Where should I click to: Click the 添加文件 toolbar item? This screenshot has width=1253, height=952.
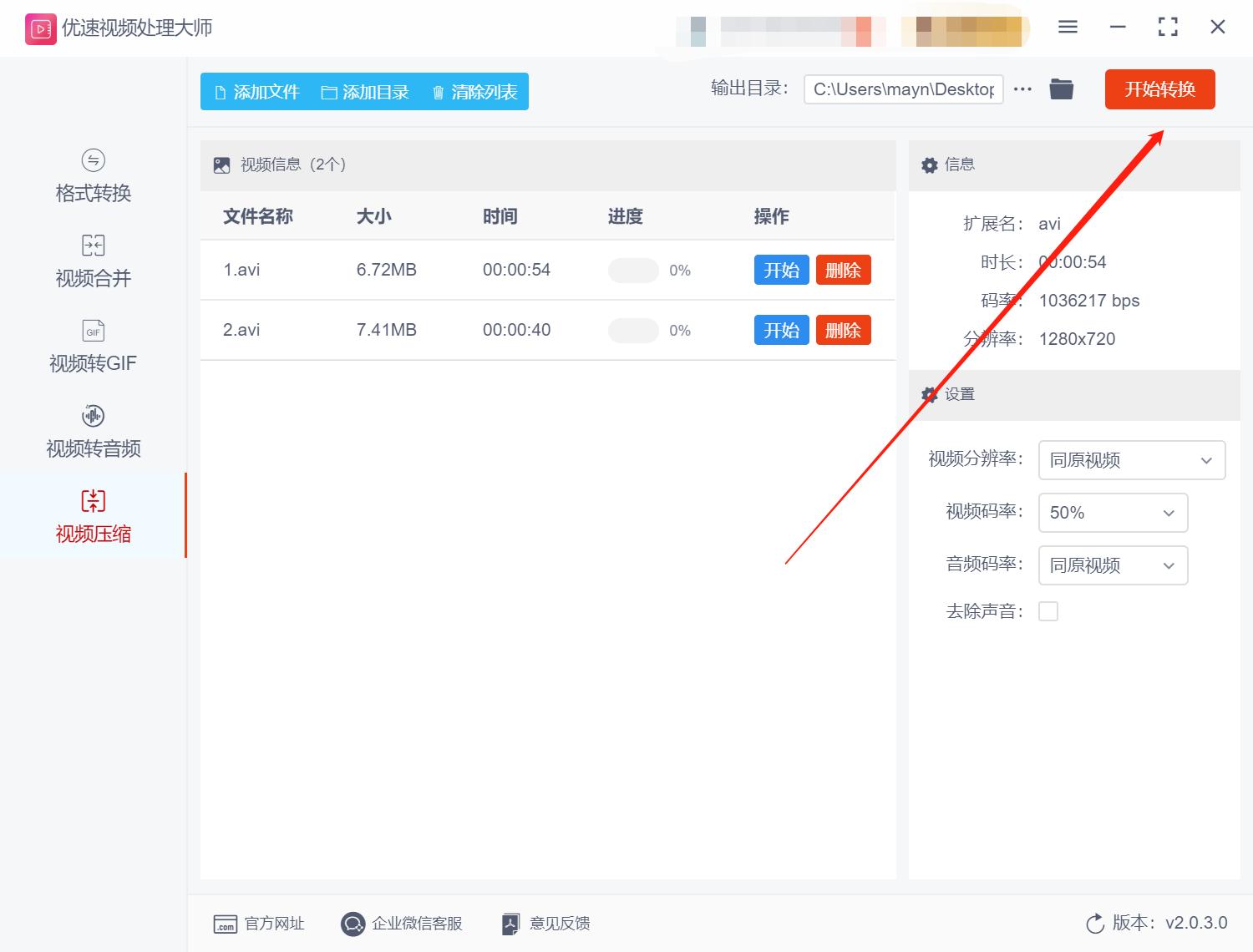point(258,92)
